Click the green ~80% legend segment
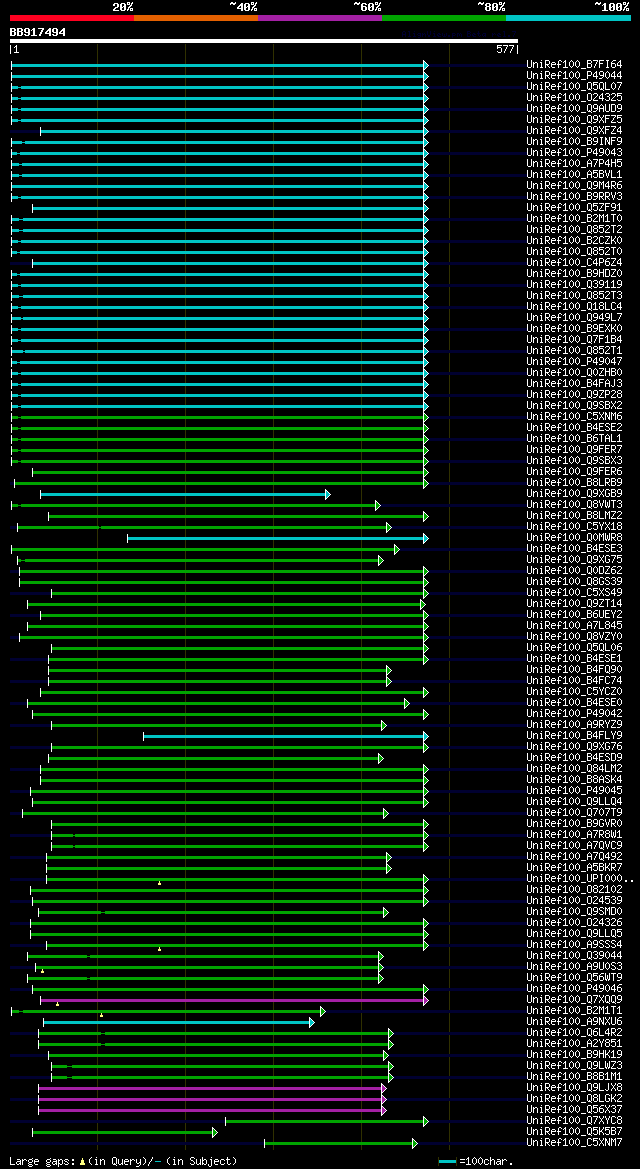Image resolution: width=640 pixels, height=1169 pixels. (444, 17)
